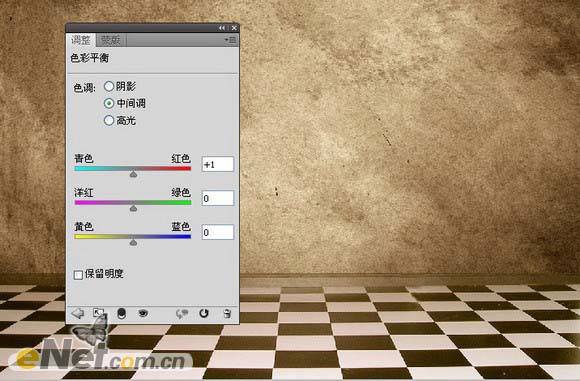Switch to the 调整 tab
Image resolution: width=580 pixels, height=381 pixels.
coord(81,40)
